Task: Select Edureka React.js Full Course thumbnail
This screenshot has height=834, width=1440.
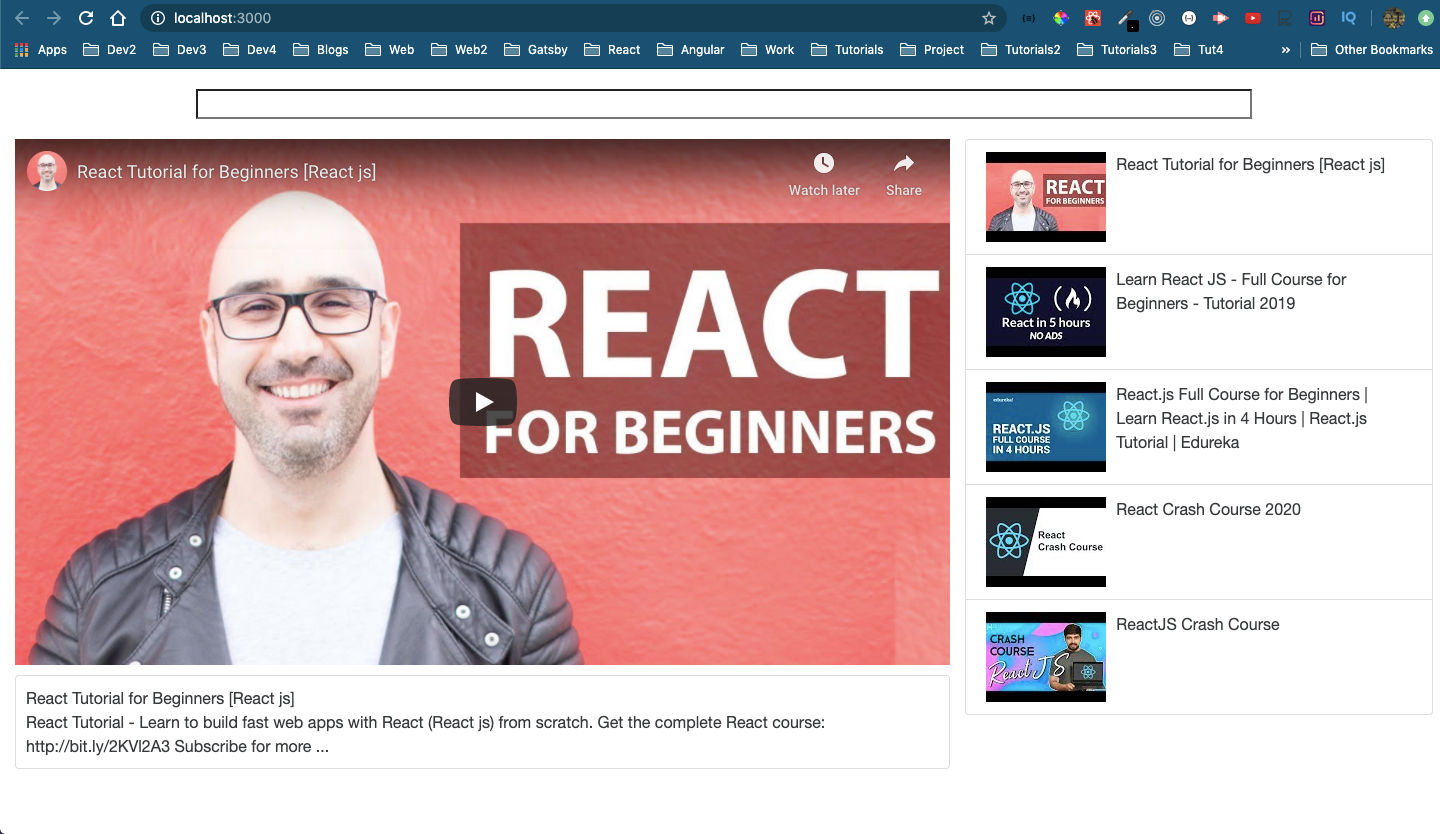Action: point(1046,427)
